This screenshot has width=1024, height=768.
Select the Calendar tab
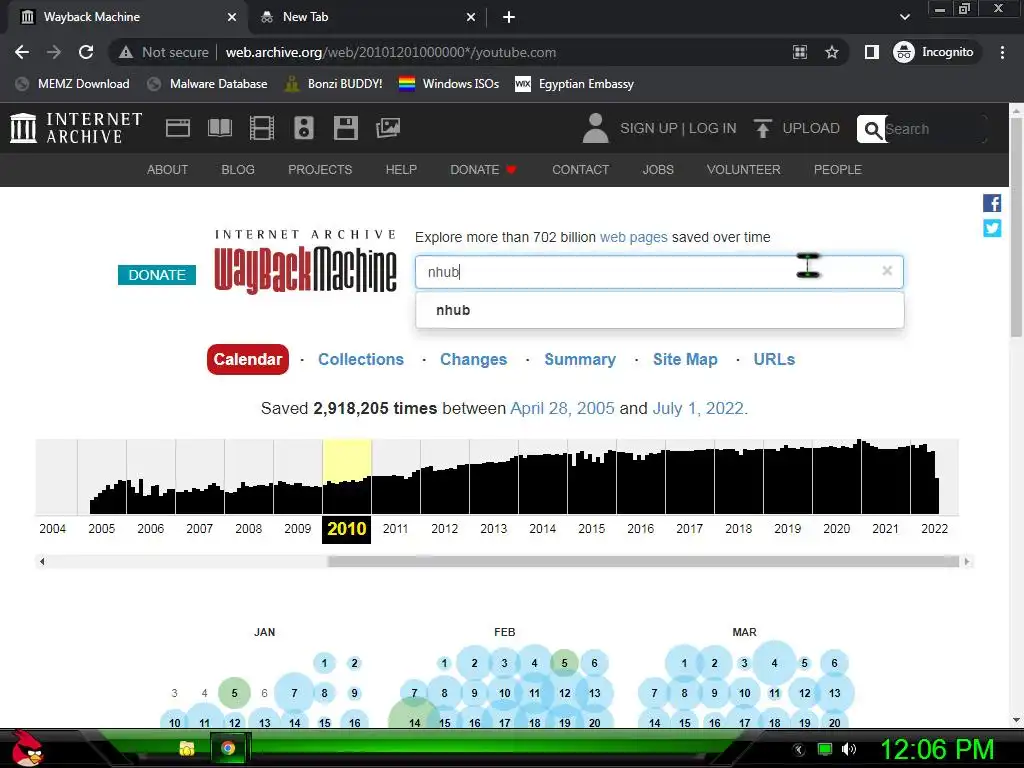coord(248,359)
